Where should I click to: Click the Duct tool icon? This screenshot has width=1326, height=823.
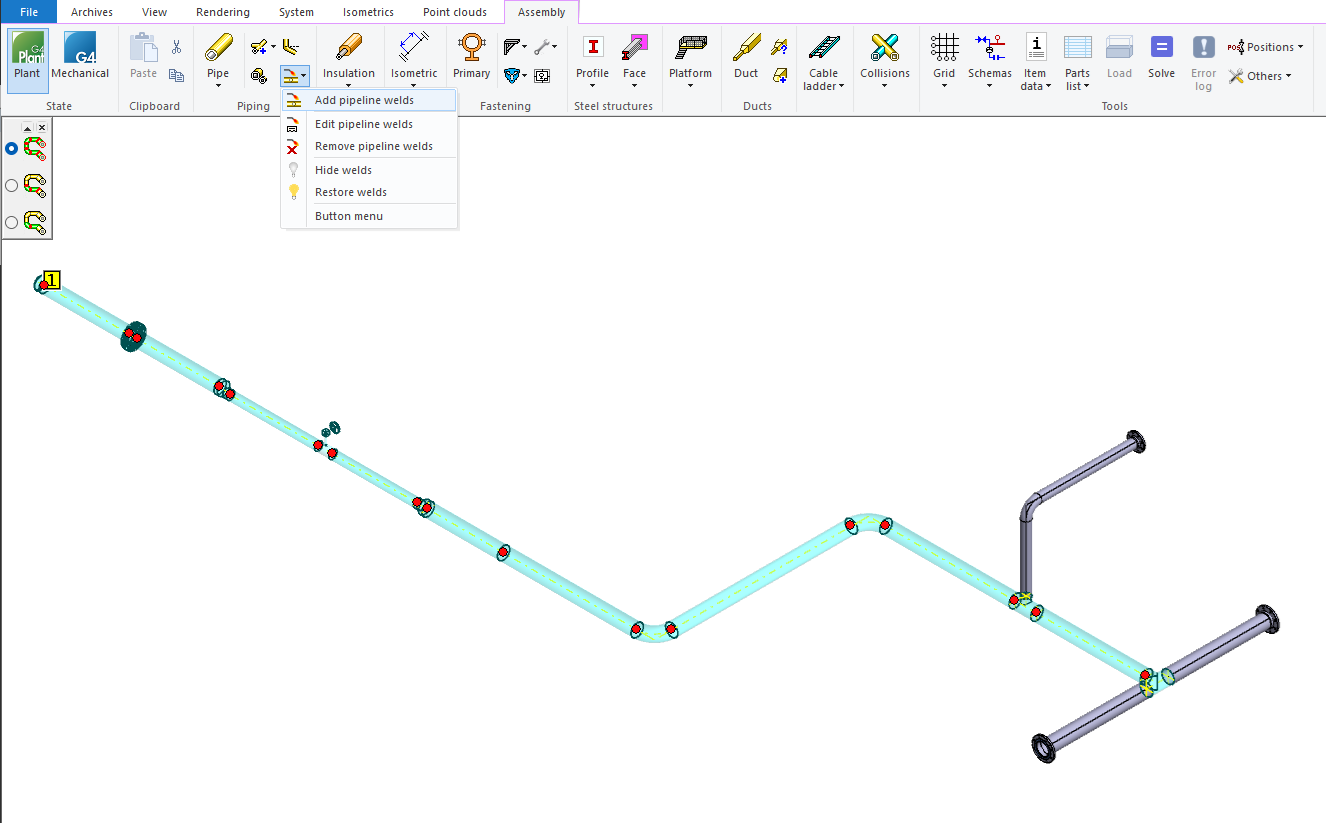coord(746,48)
